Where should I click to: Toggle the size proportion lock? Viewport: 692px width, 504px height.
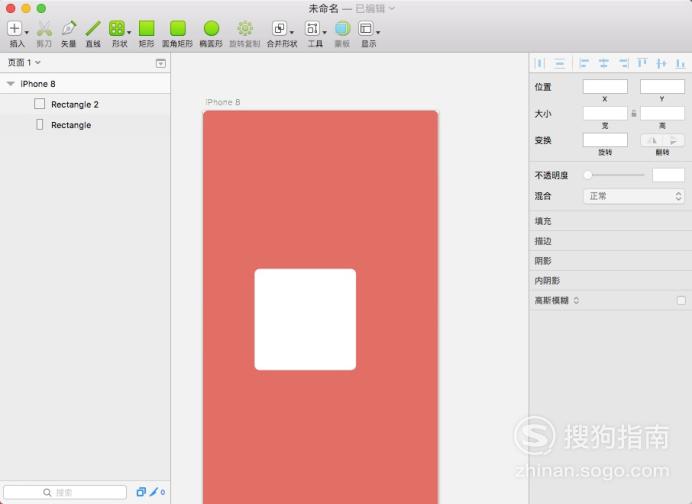tap(634, 113)
